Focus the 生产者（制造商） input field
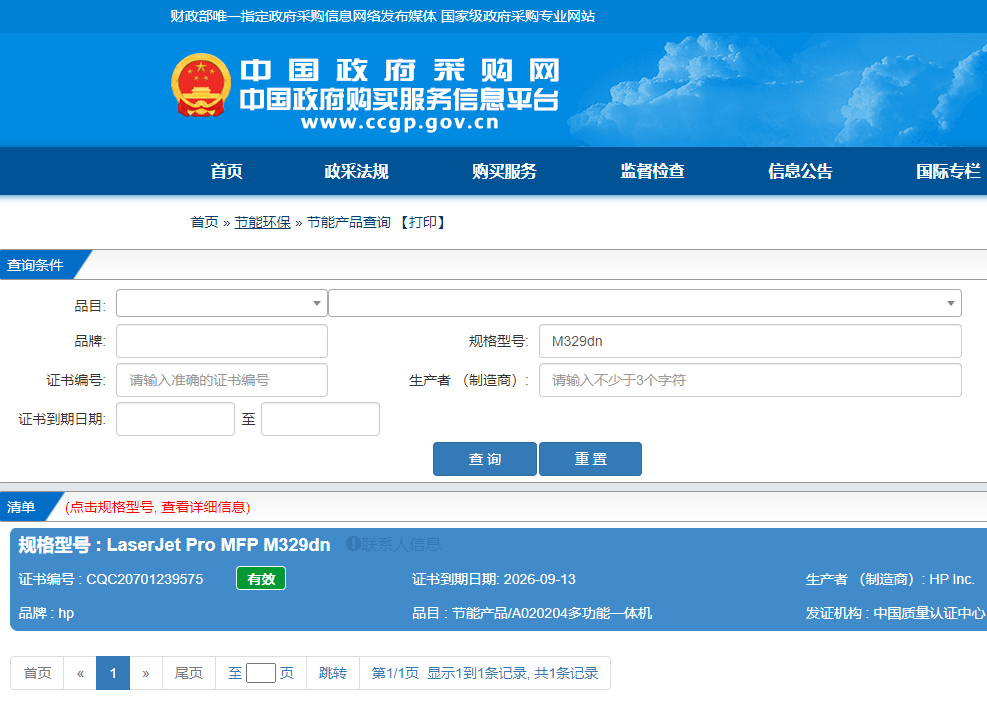The width and height of the screenshot is (987, 703). 750,380
